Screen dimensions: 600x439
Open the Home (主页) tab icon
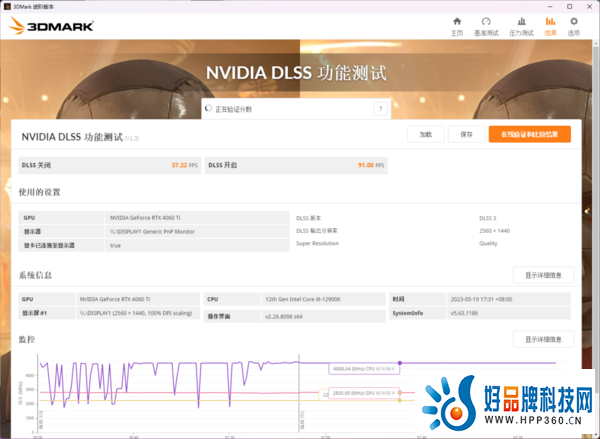click(x=457, y=21)
